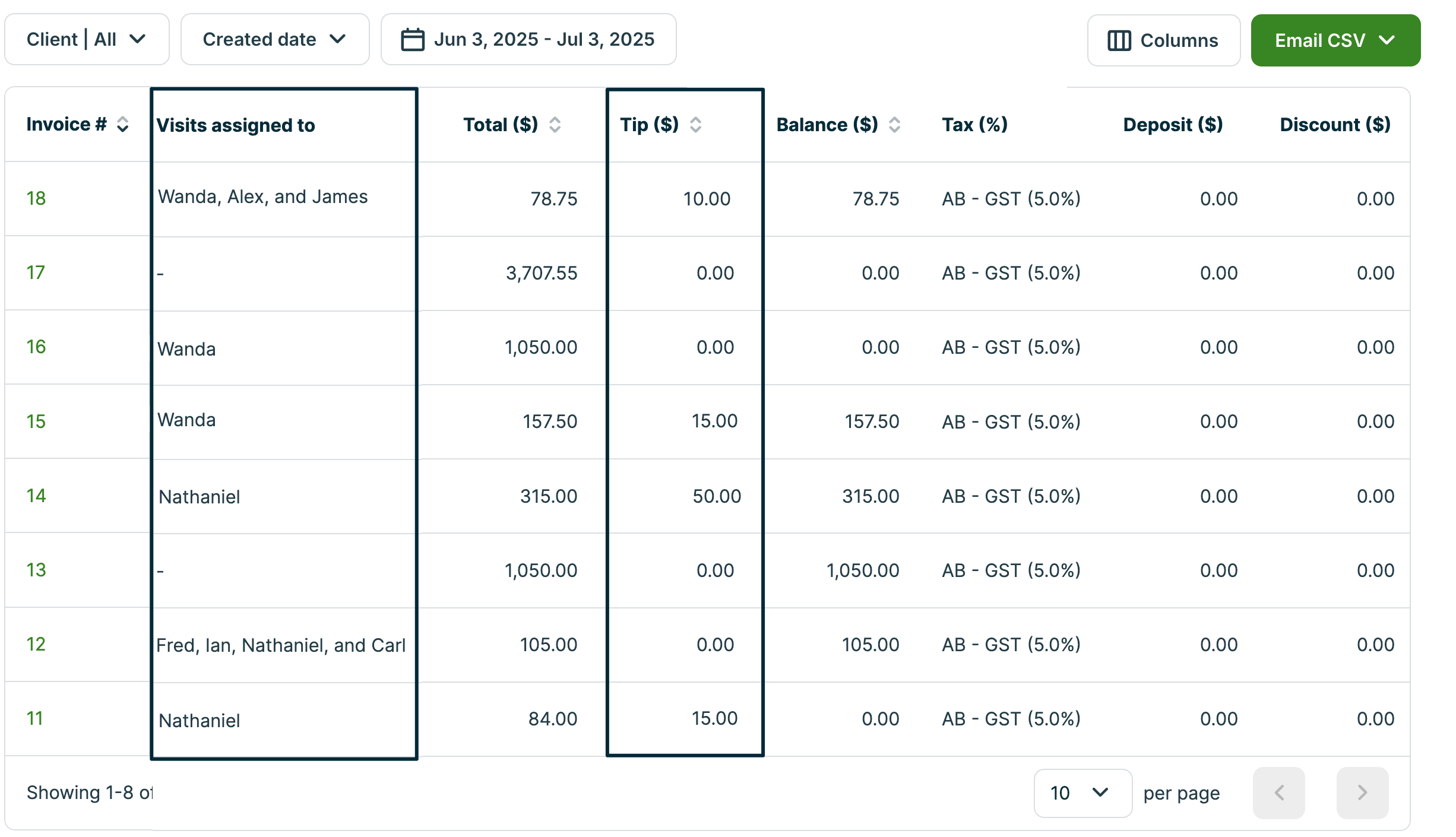Sort the table by Total ($) column
Image resolution: width=1456 pixels, height=837 pixels.
click(555, 125)
